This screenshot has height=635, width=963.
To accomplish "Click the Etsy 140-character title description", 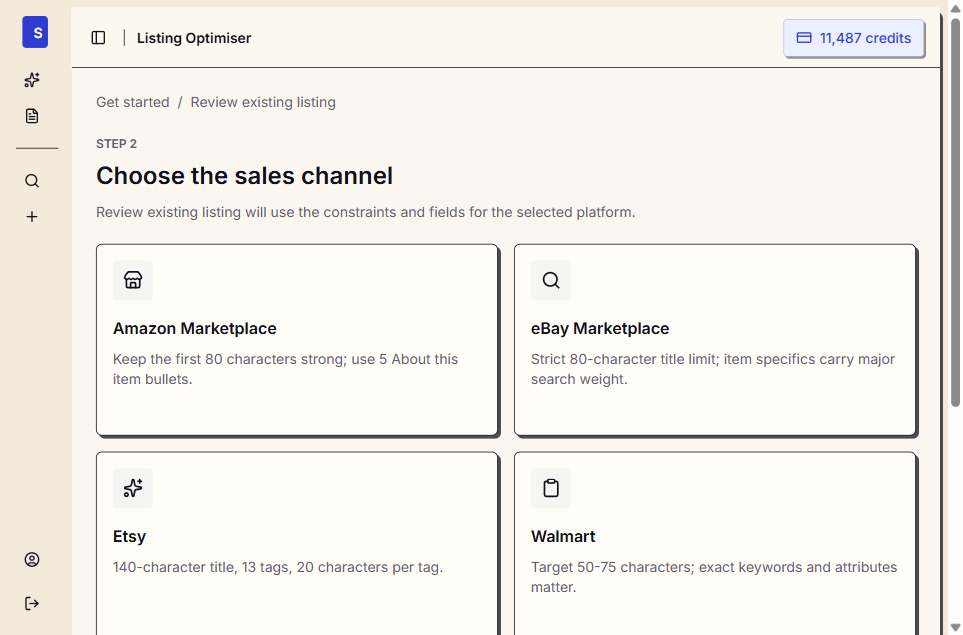I will click(278, 567).
